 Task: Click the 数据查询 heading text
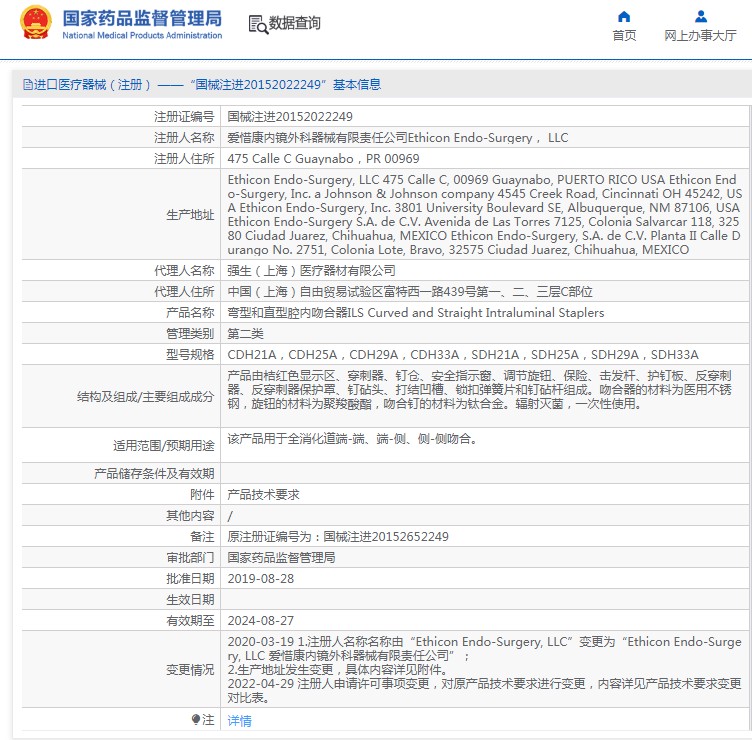pos(294,23)
